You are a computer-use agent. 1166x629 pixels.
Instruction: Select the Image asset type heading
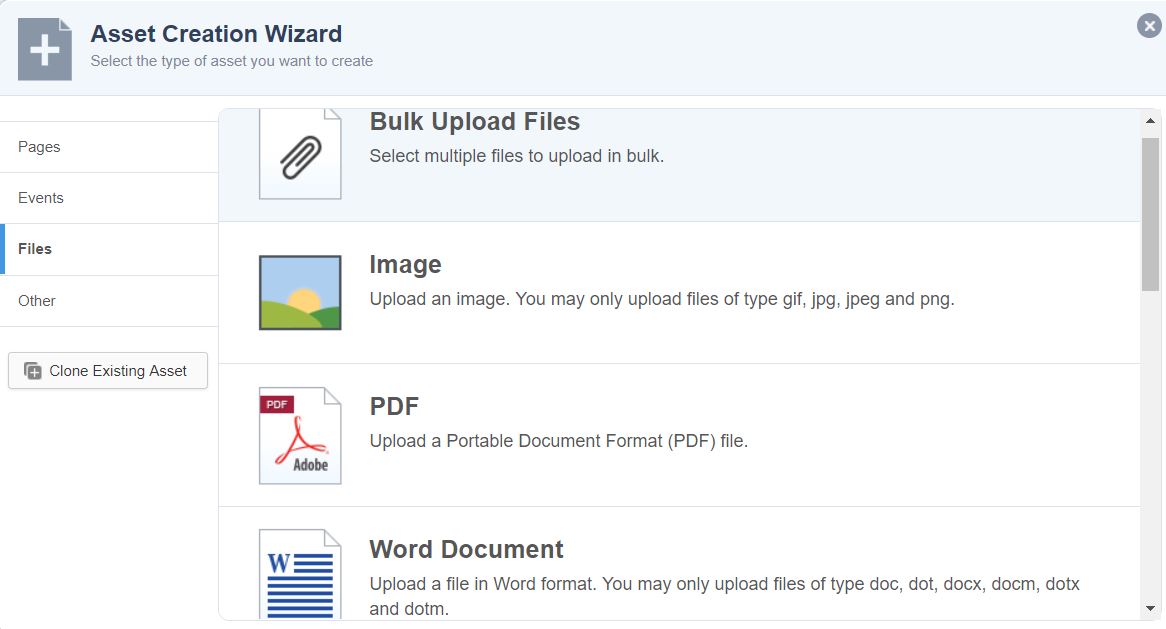pyautogui.click(x=405, y=265)
